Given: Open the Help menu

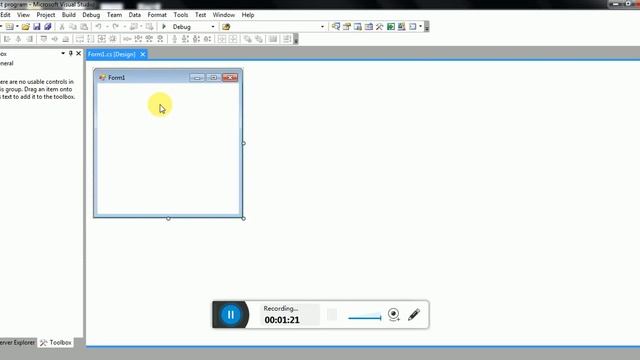Looking at the screenshot, I should coord(248,15).
